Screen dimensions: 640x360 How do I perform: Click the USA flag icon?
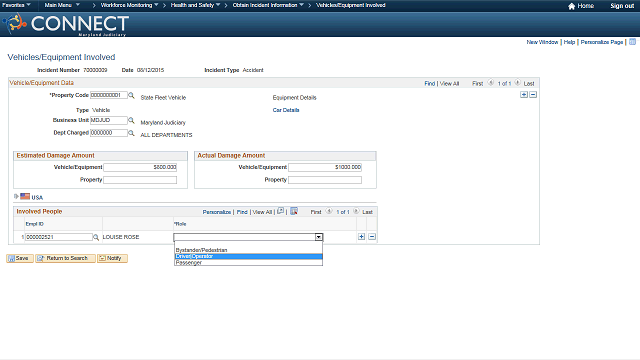25,196
